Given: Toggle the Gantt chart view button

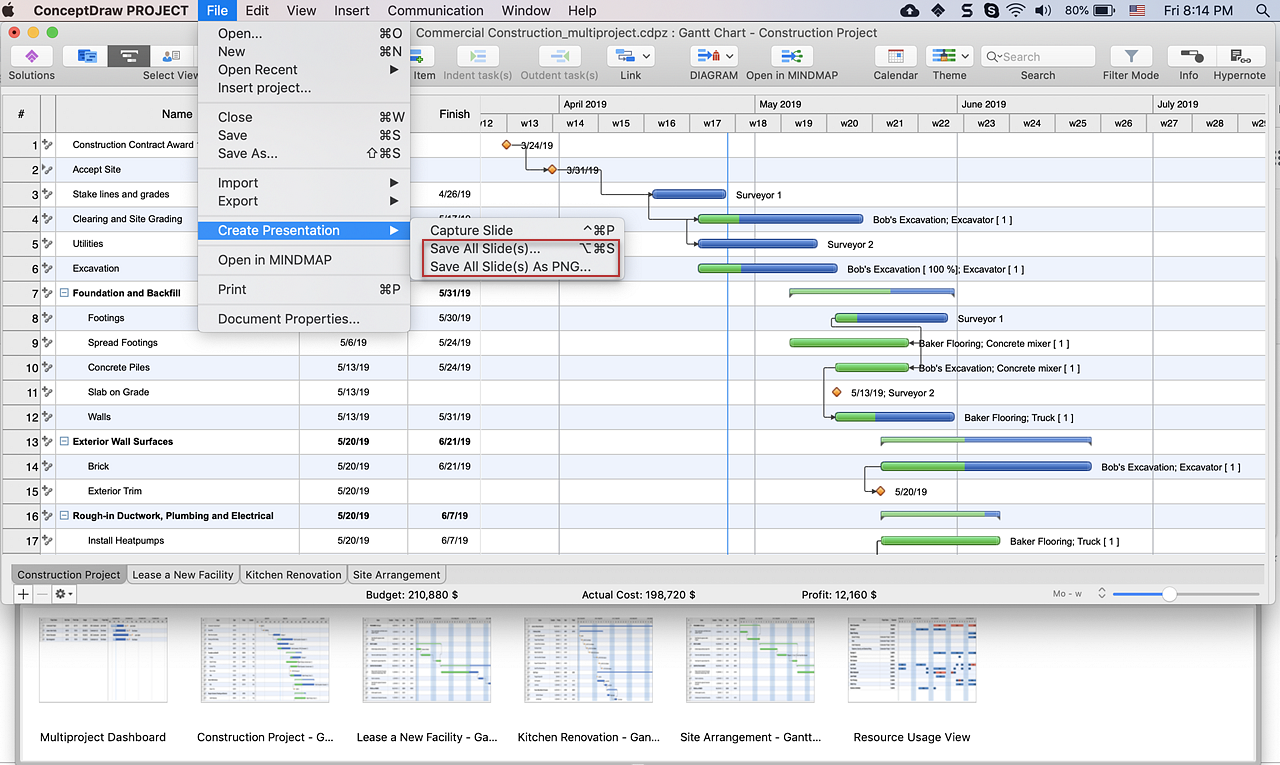Looking at the screenshot, I should (x=128, y=57).
